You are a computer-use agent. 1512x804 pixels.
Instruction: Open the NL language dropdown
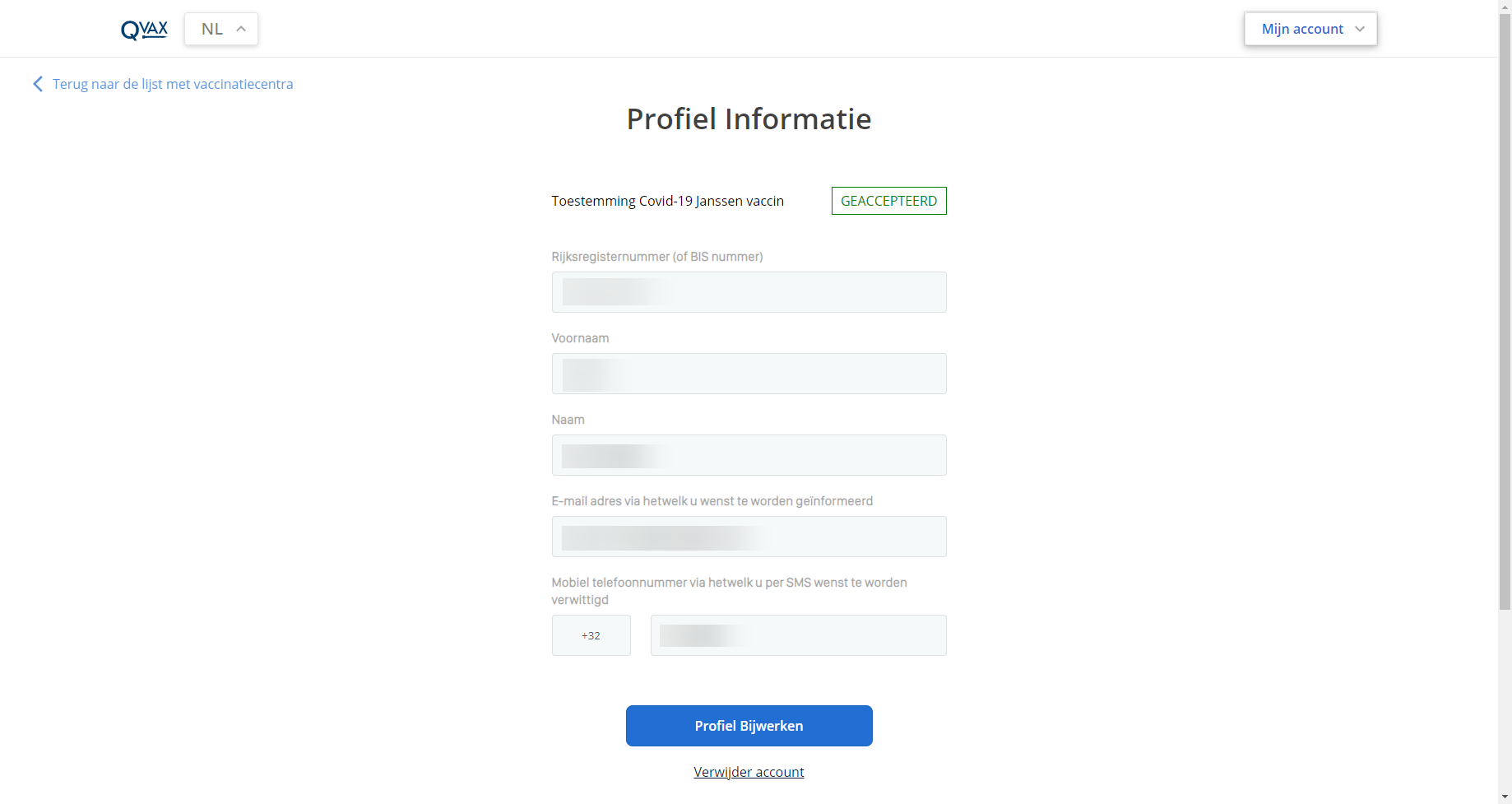click(221, 29)
